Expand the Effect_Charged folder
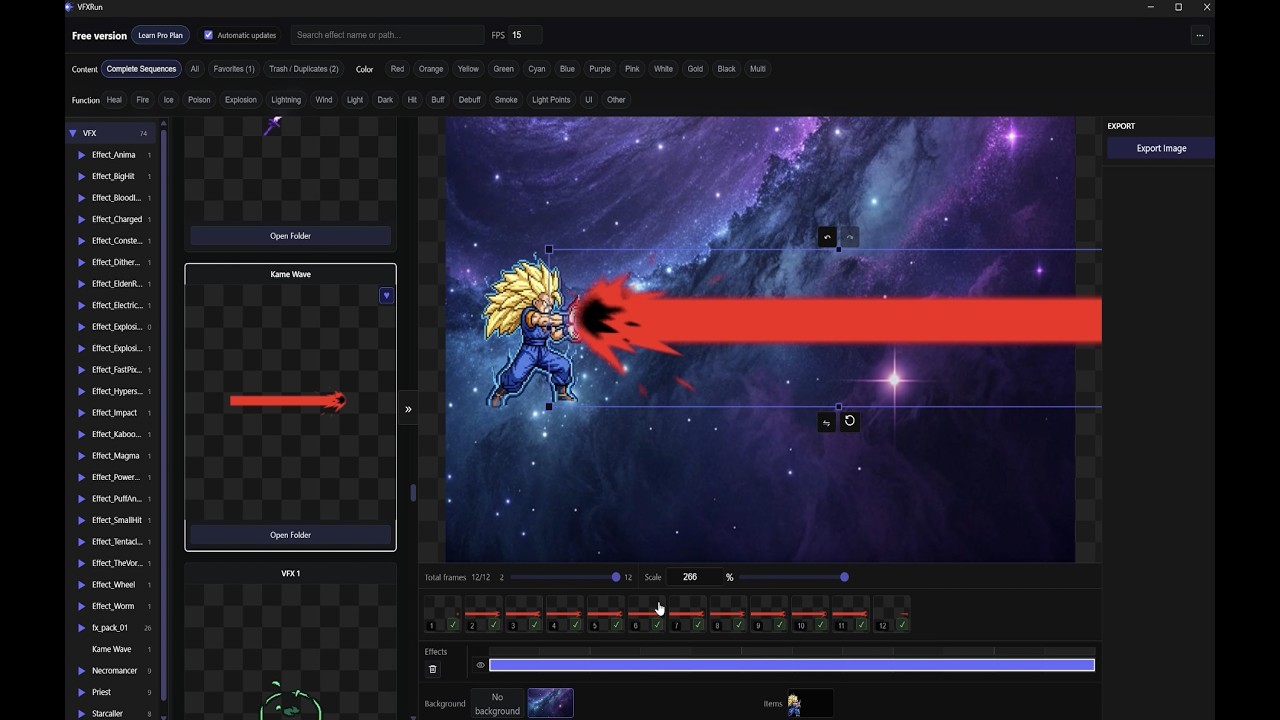The width and height of the screenshot is (1280, 720). [x=81, y=219]
